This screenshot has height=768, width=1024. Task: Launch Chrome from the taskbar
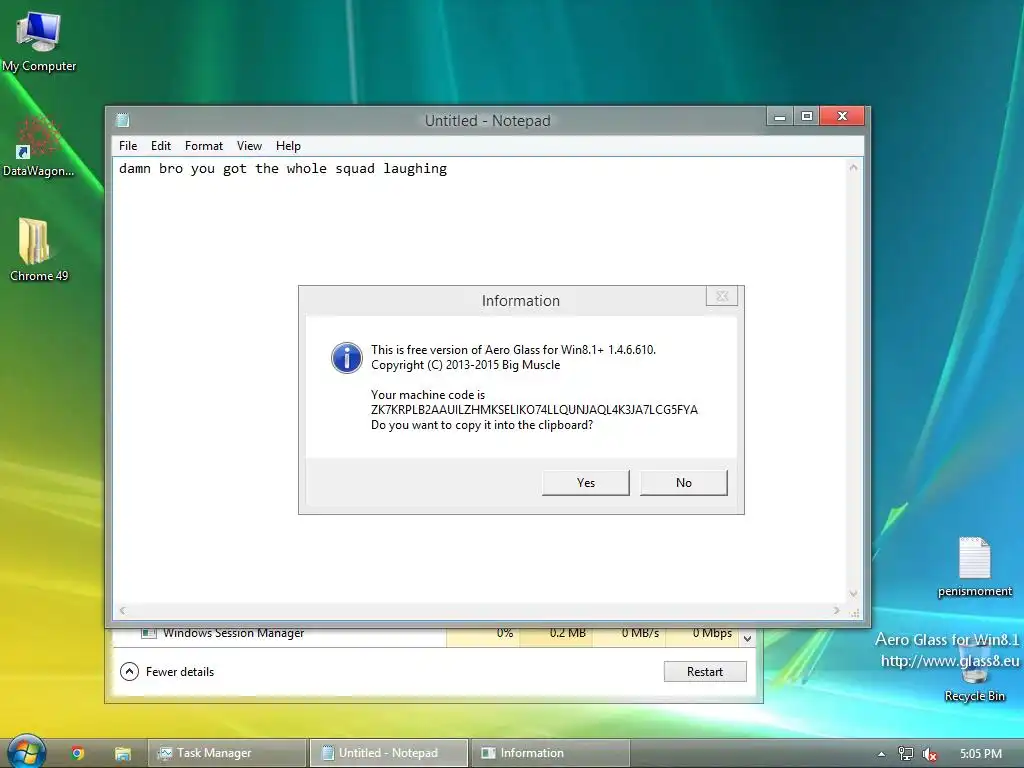pyautogui.click(x=78, y=753)
